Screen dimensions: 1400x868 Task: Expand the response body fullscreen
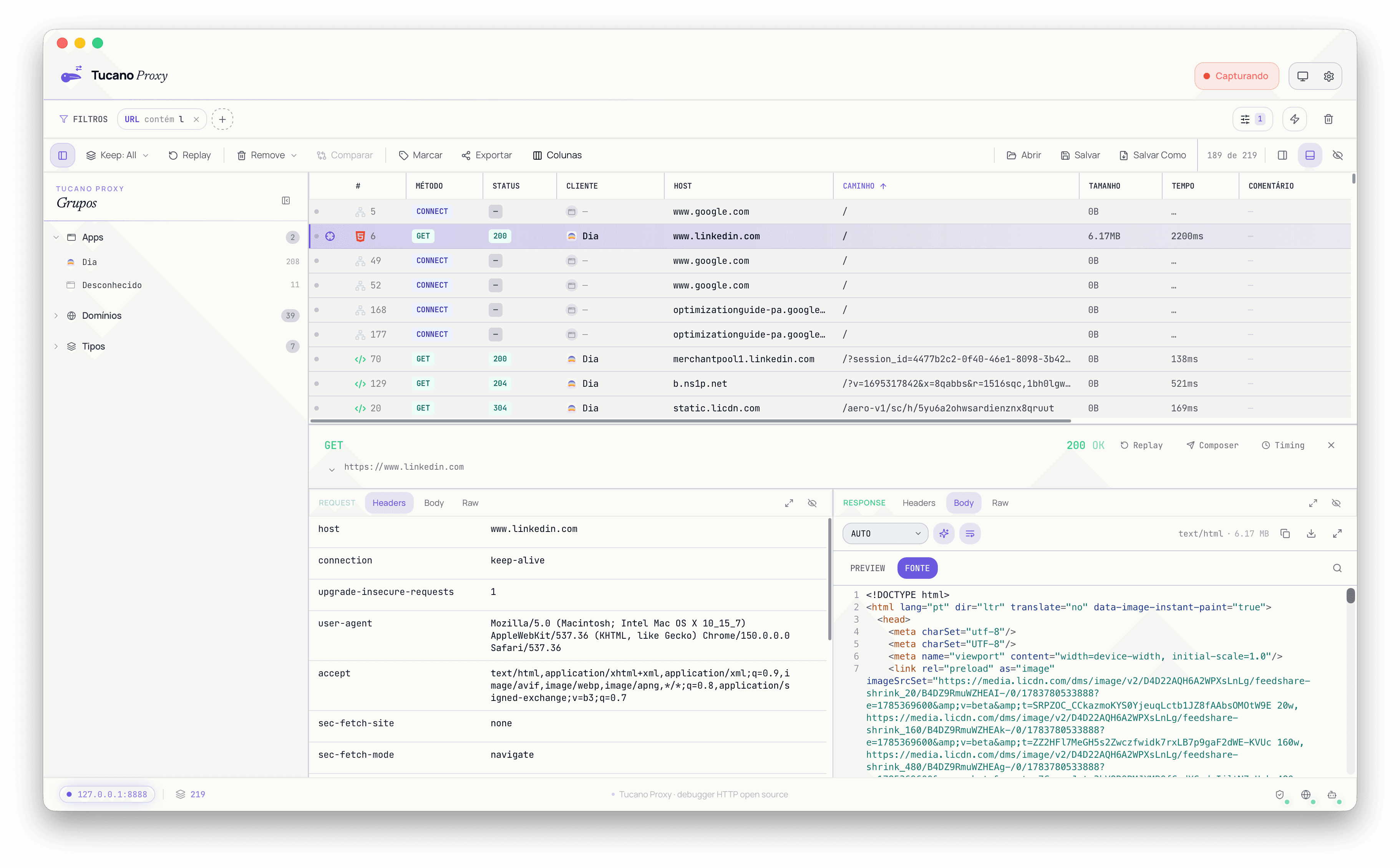click(1337, 533)
